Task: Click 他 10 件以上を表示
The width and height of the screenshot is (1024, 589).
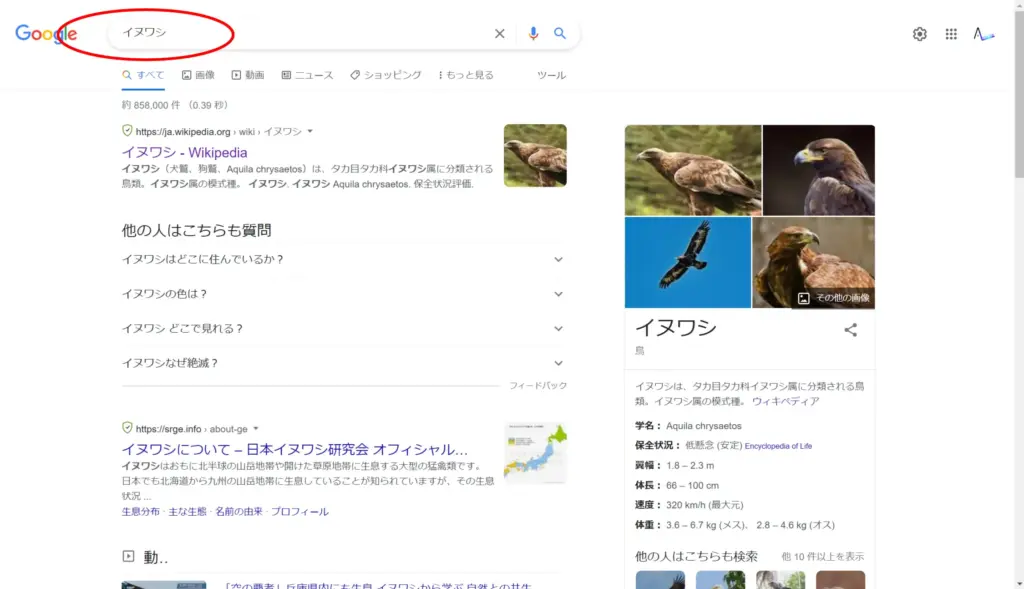Action: [x=823, y=557]
